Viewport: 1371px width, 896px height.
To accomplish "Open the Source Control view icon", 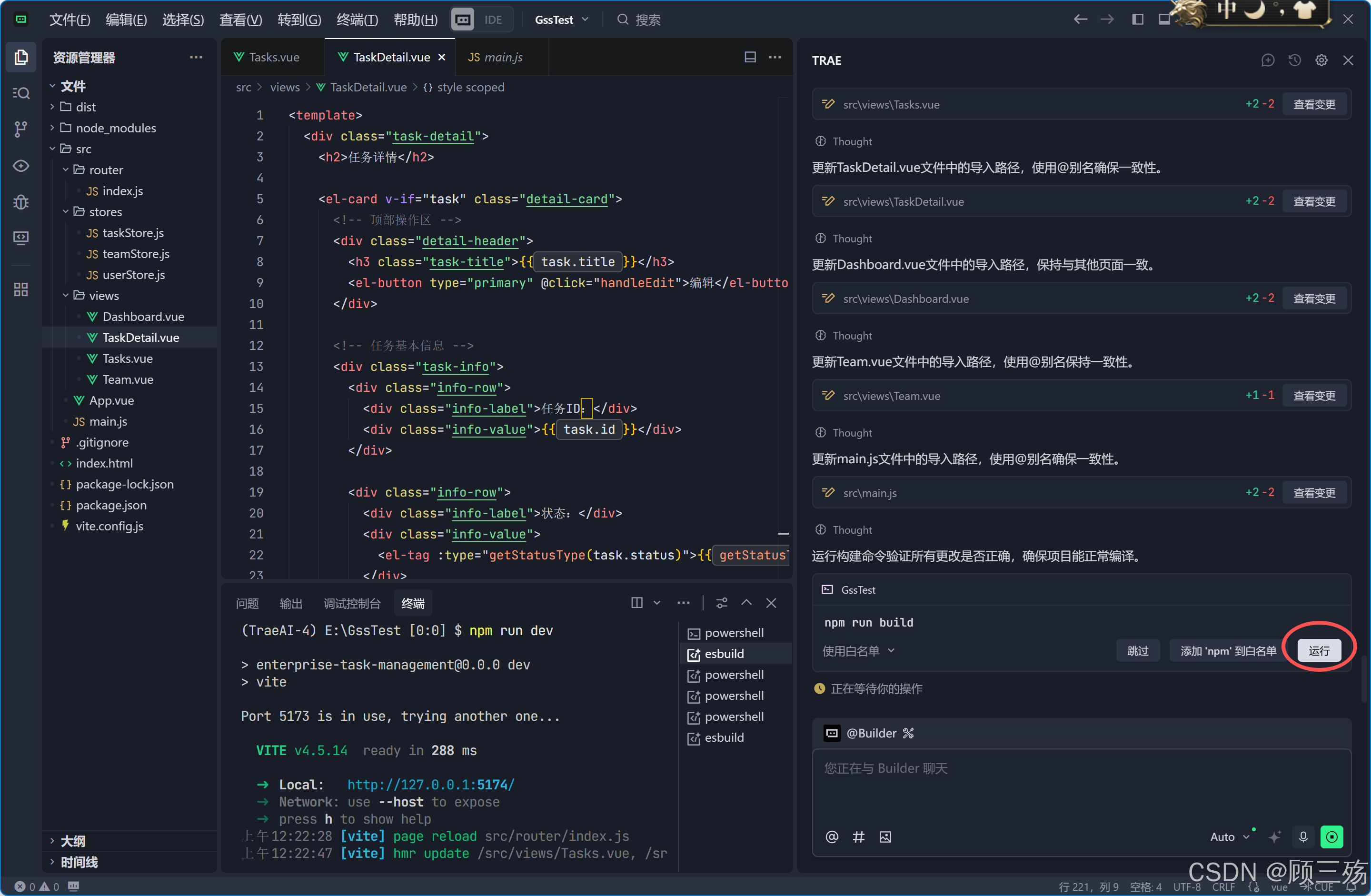I will tap(21, 129).
